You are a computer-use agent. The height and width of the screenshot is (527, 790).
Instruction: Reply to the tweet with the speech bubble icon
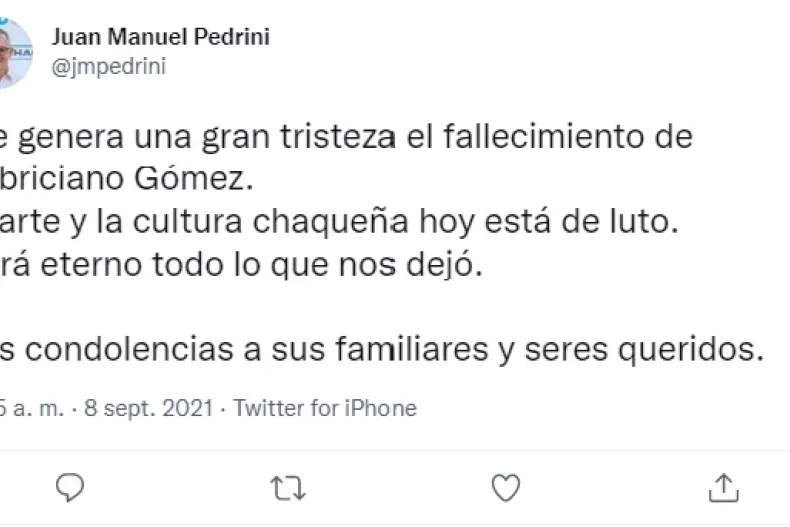tap(69, 487)
